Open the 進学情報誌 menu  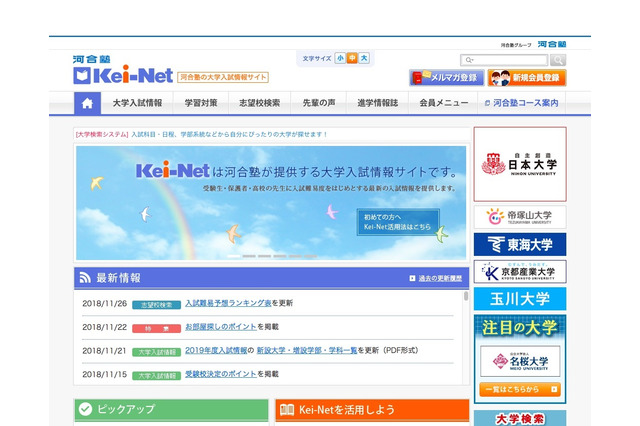point(378,103)
